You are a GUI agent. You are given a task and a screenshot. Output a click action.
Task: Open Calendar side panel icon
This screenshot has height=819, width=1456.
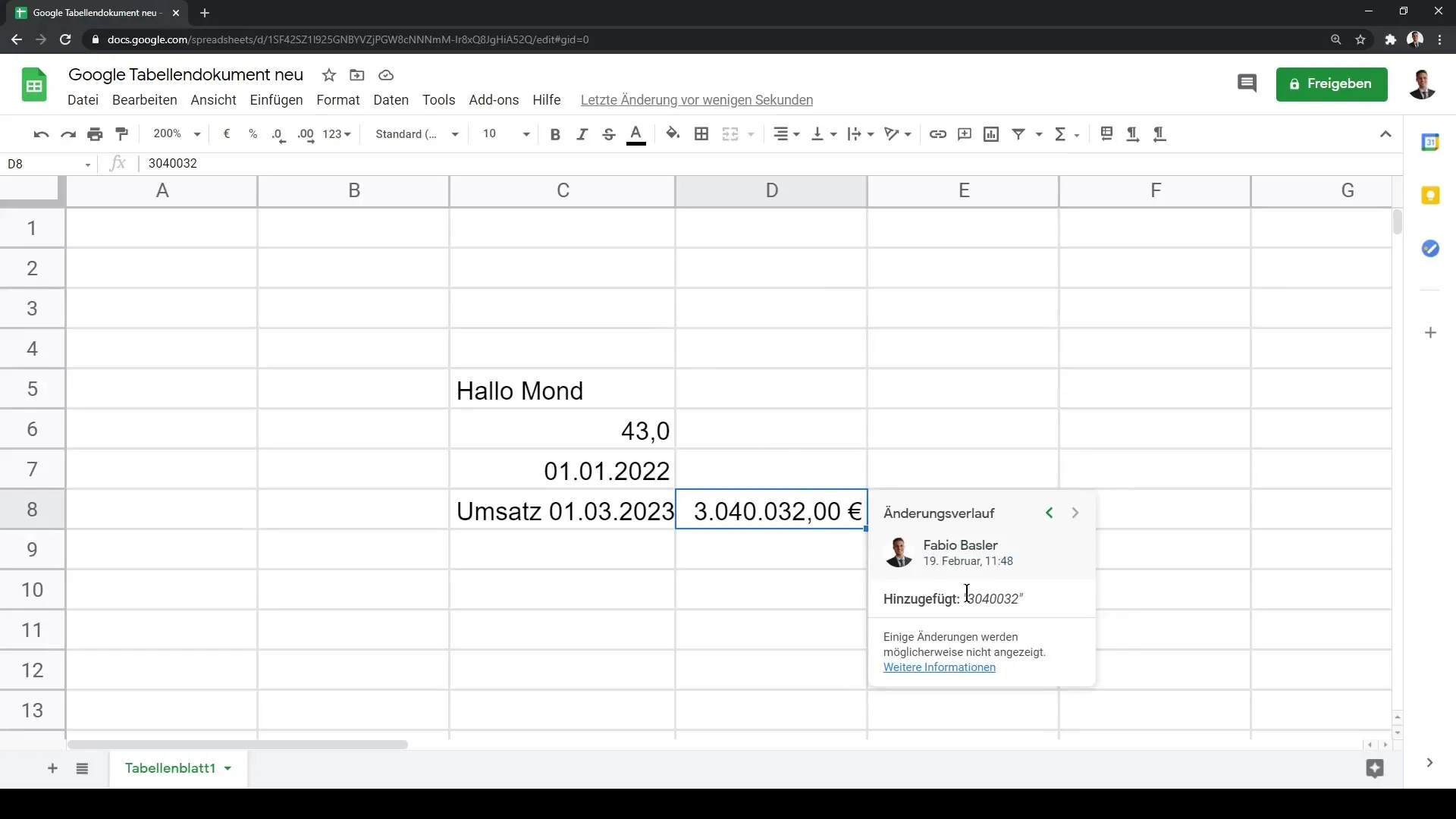(1430, 142)
